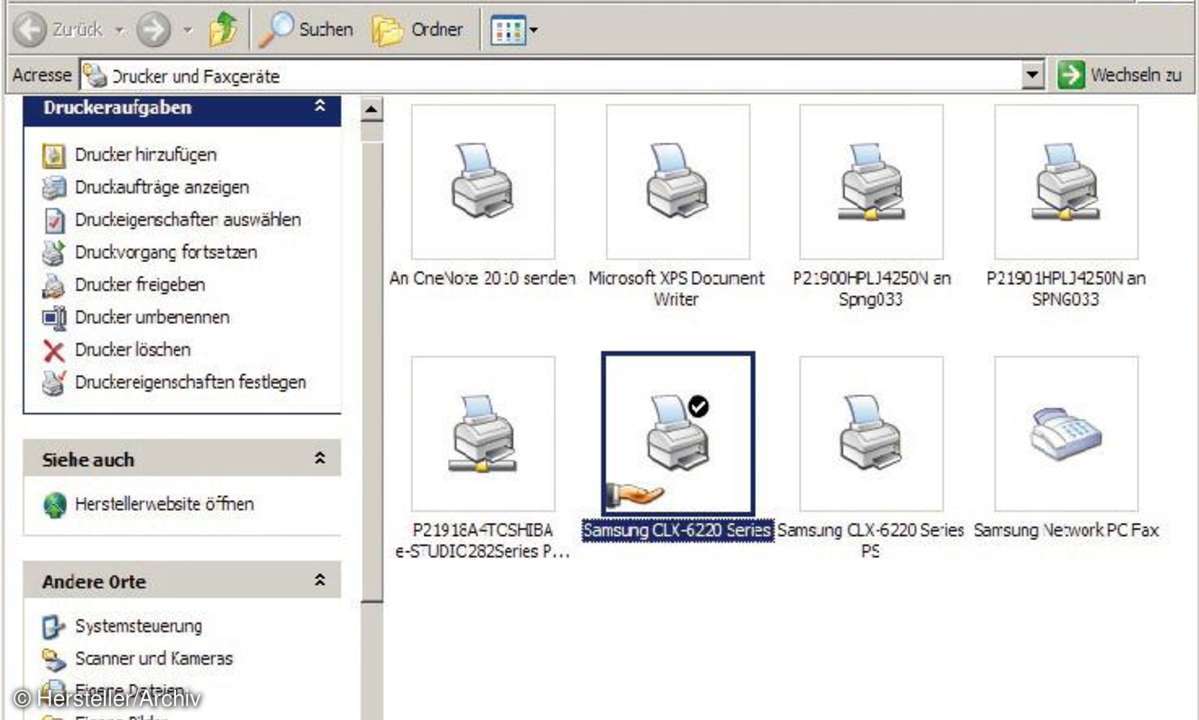Select the An OneNote 2010 senden printer icon
The image size is (1199, 720).
click(483, 182)
